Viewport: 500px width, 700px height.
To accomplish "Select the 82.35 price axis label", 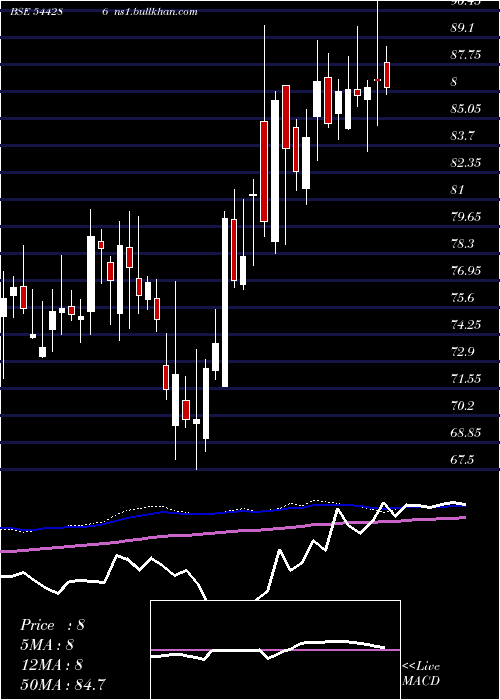I will [x=466, y=162].
